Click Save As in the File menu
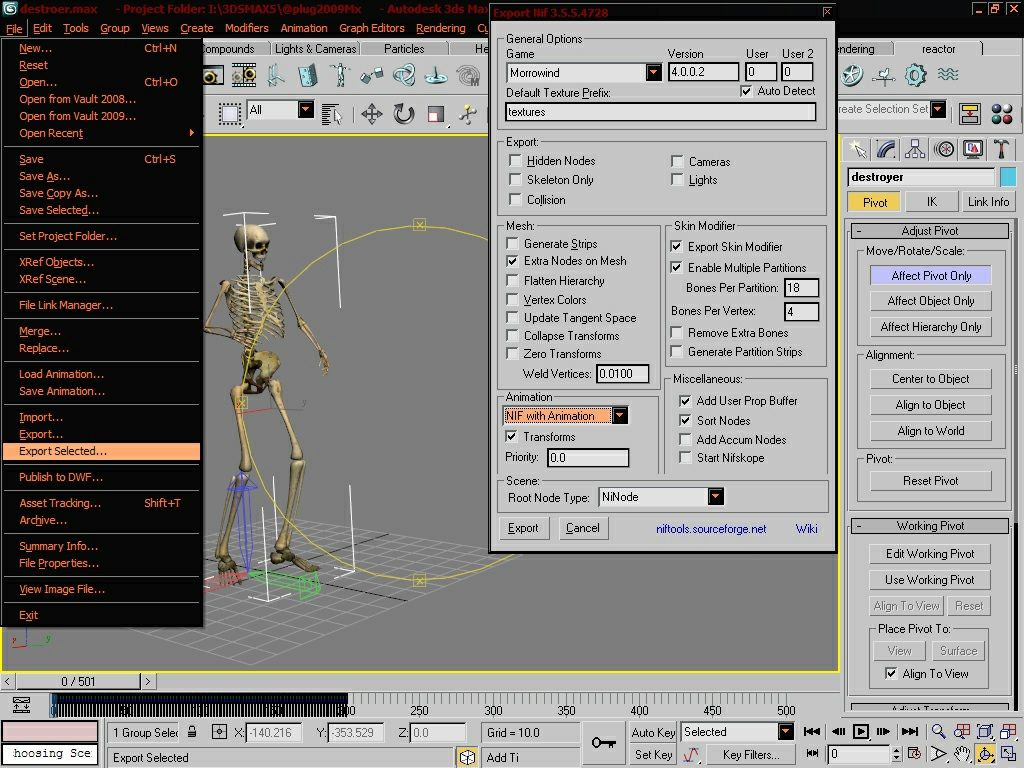The height and width of the screenshot is (768, 1024). tap(101, 176)
